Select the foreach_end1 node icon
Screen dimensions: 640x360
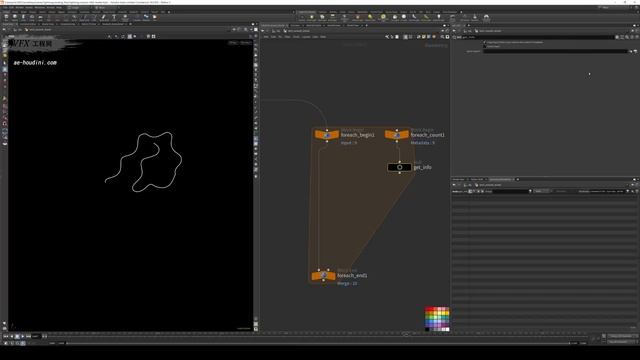324,276
